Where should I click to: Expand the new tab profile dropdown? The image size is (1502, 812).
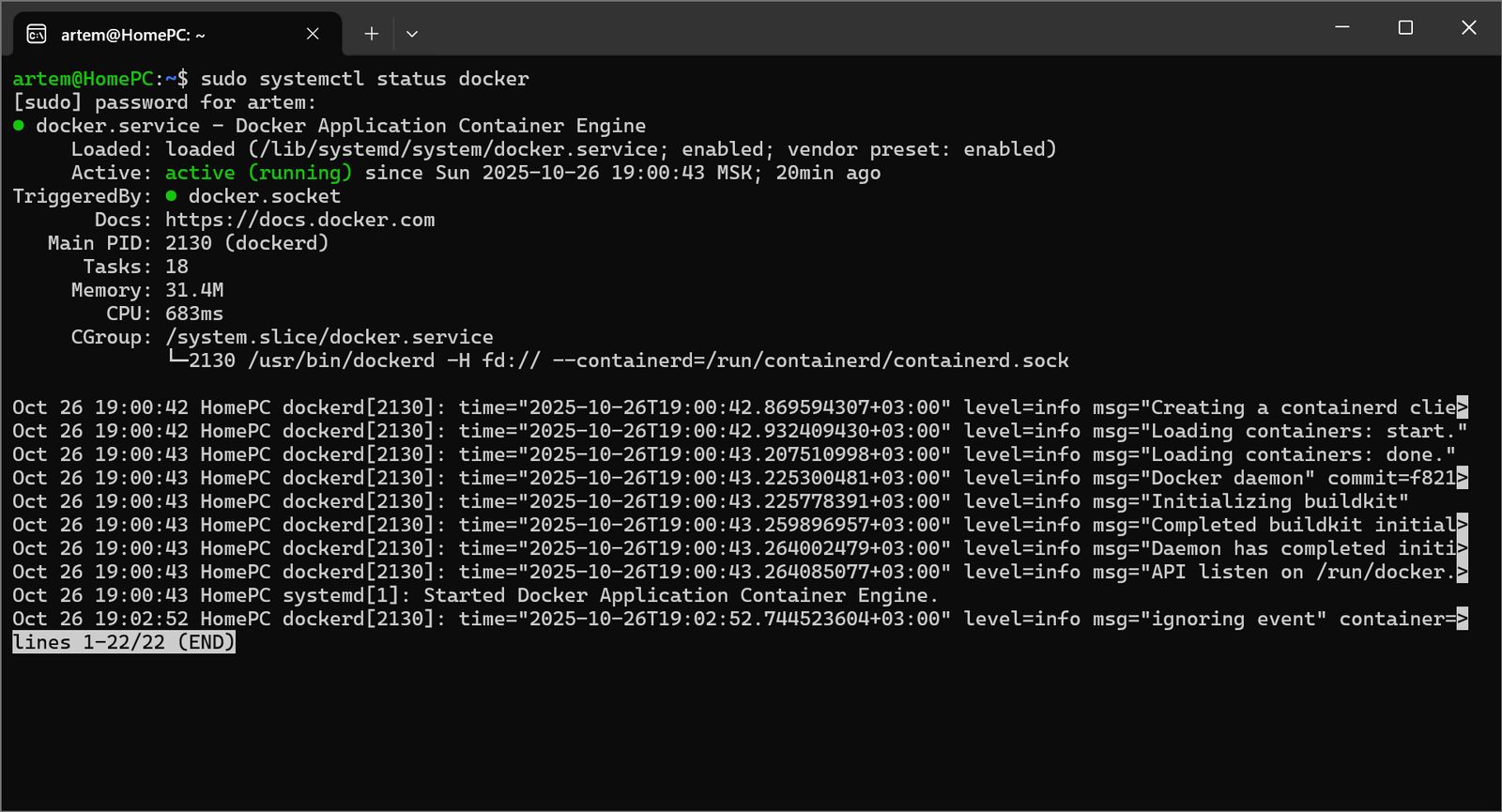[x=412, y=34]
